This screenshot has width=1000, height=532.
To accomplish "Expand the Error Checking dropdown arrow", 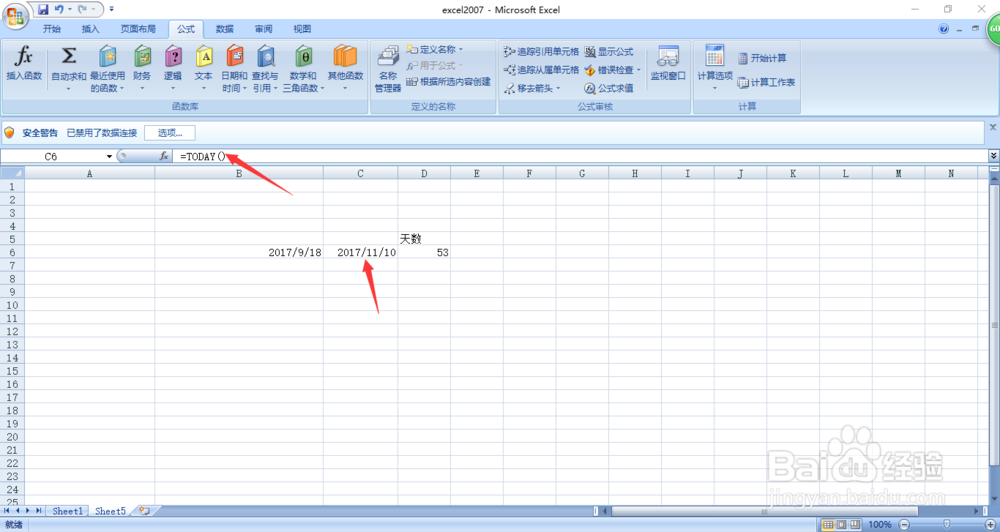I will [638, 70].
